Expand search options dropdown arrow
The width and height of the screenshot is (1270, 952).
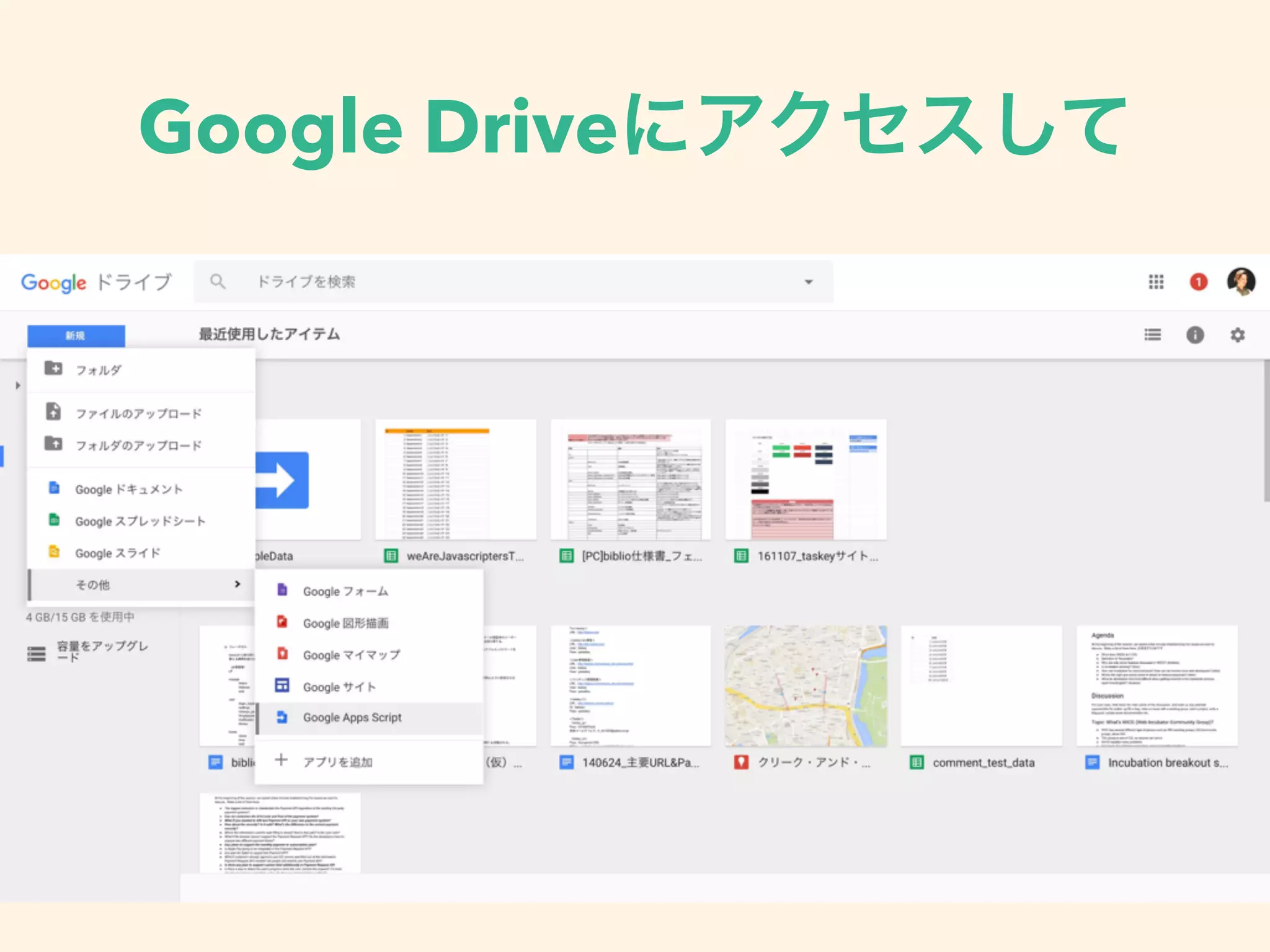(x=808, y=282)
